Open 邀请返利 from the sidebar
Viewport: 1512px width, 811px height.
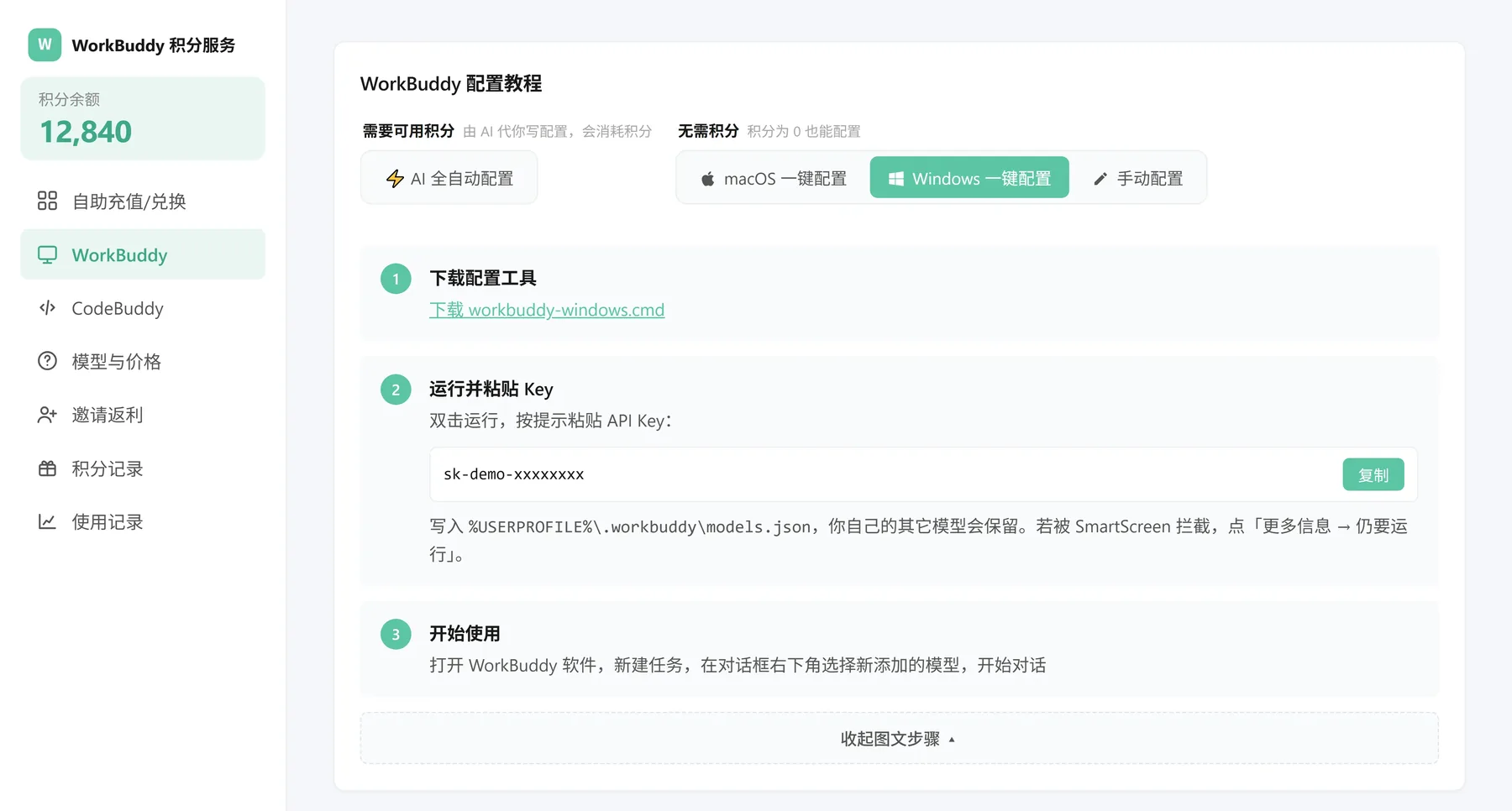pos(143,415)
